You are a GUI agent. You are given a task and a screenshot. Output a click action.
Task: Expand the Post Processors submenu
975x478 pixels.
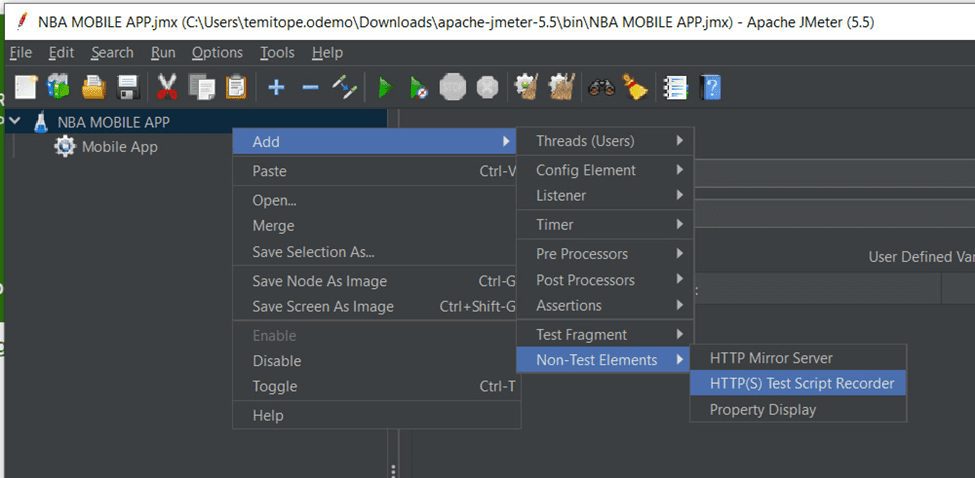pos(605,280)
